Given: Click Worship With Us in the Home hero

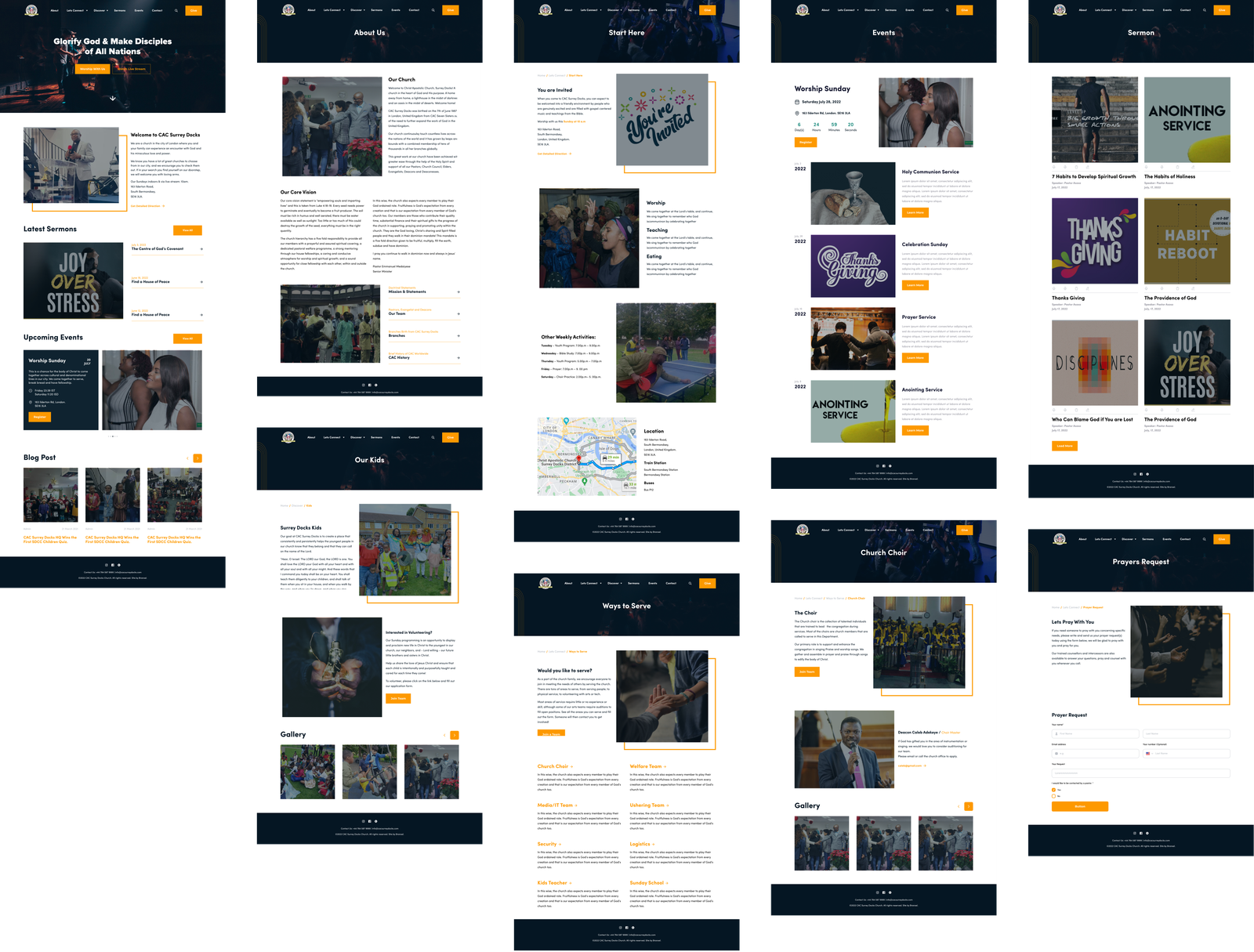Looking at the screenshot, I should click(x=92, y=69).
